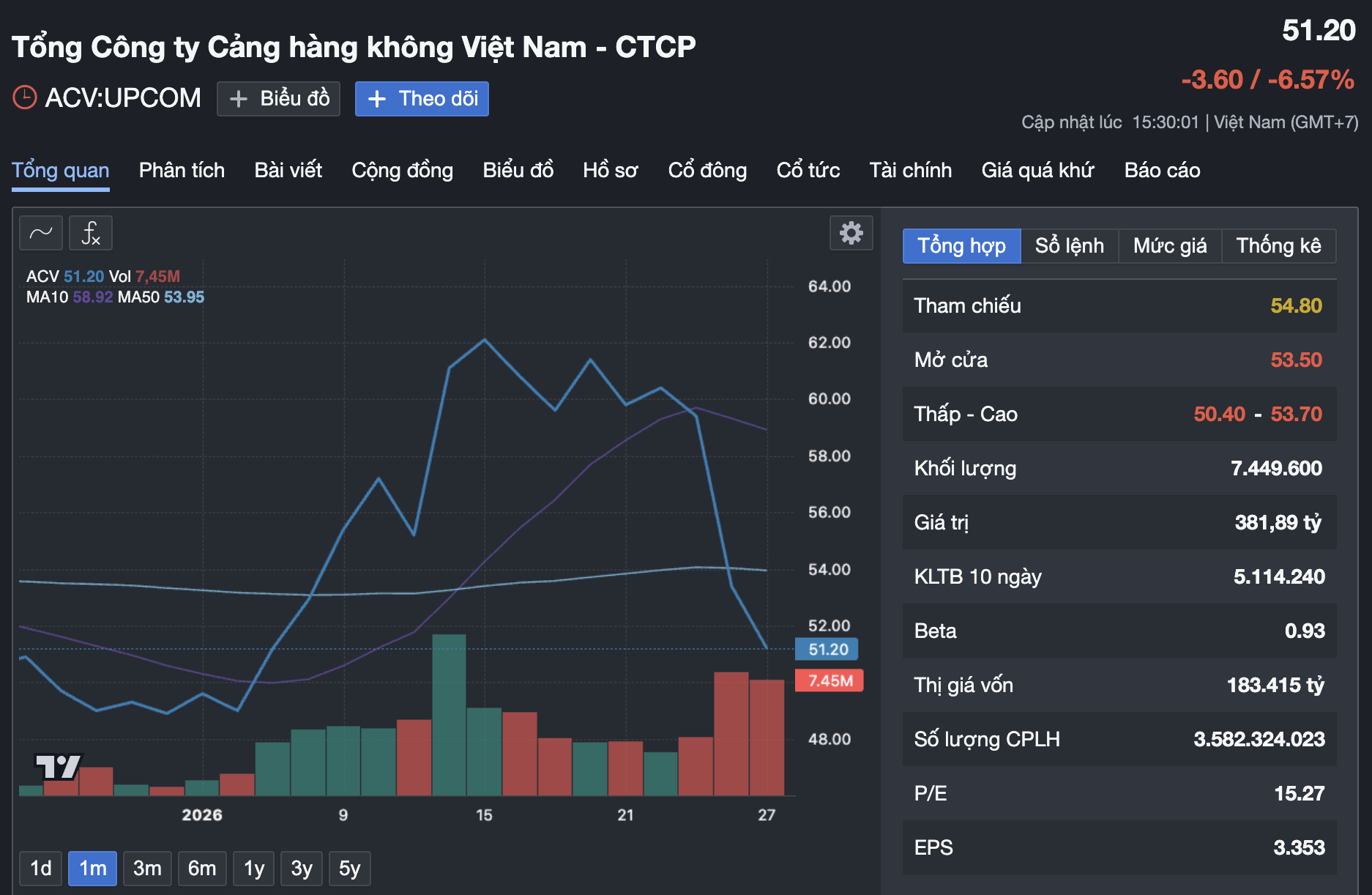Open the Thống kê panel
Image resolution: width=1372 pixels, height=895 pixels.
pos(1278,245)
